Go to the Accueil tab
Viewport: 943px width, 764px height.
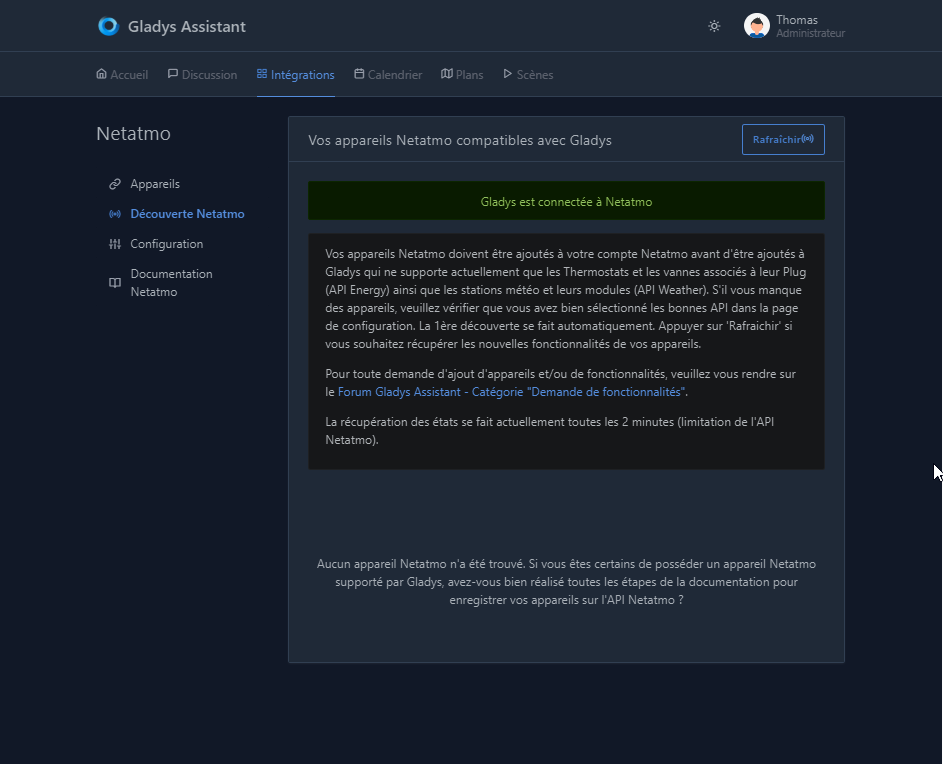[122, 74]
